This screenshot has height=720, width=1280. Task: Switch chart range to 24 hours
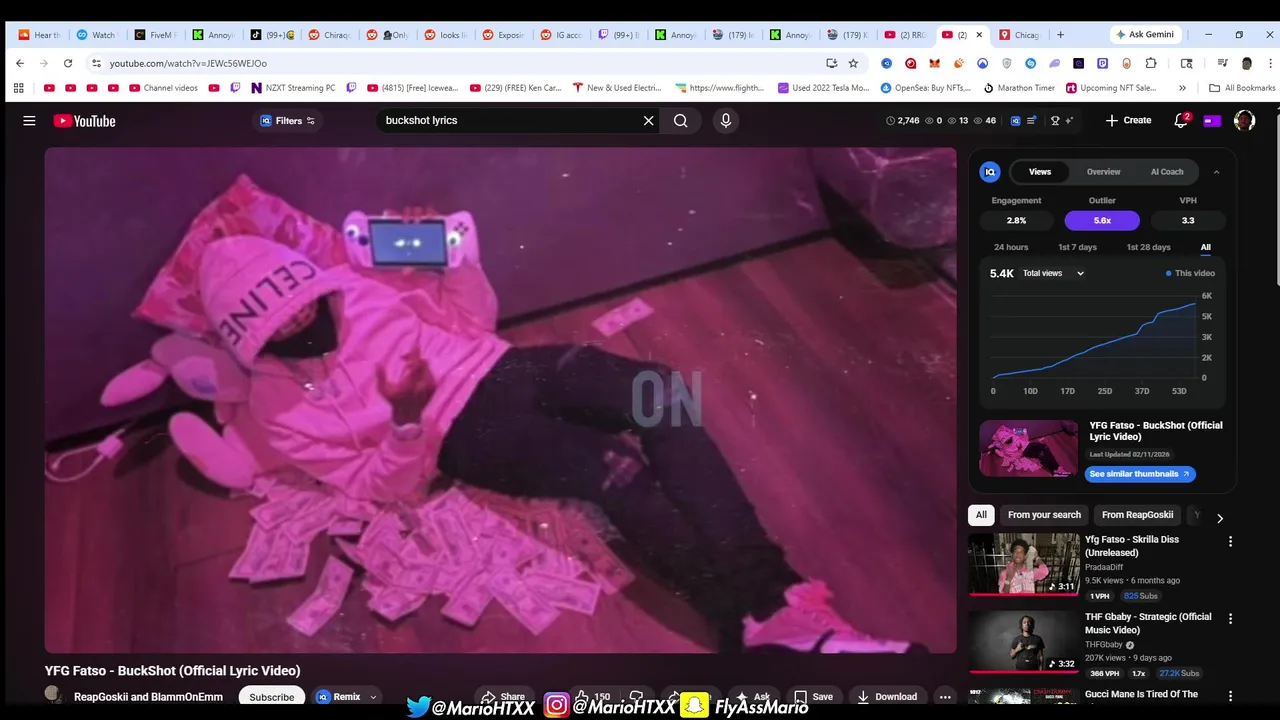(1011, 247)
